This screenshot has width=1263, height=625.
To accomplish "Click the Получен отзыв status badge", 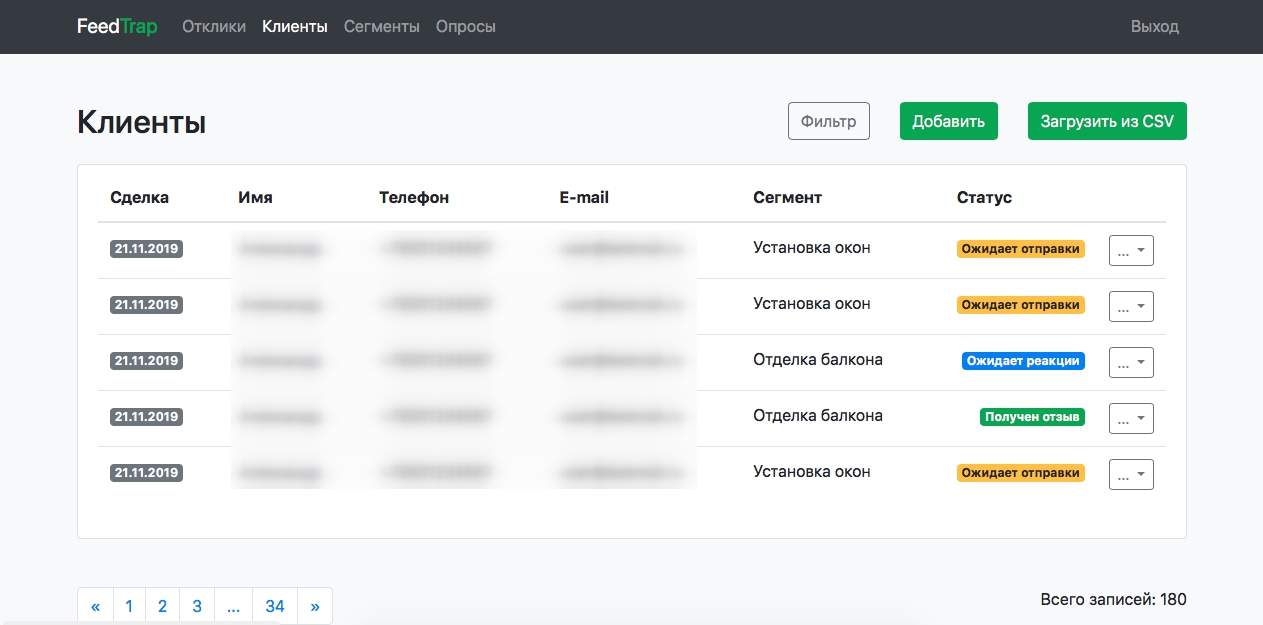I will tap(1032, 417).
